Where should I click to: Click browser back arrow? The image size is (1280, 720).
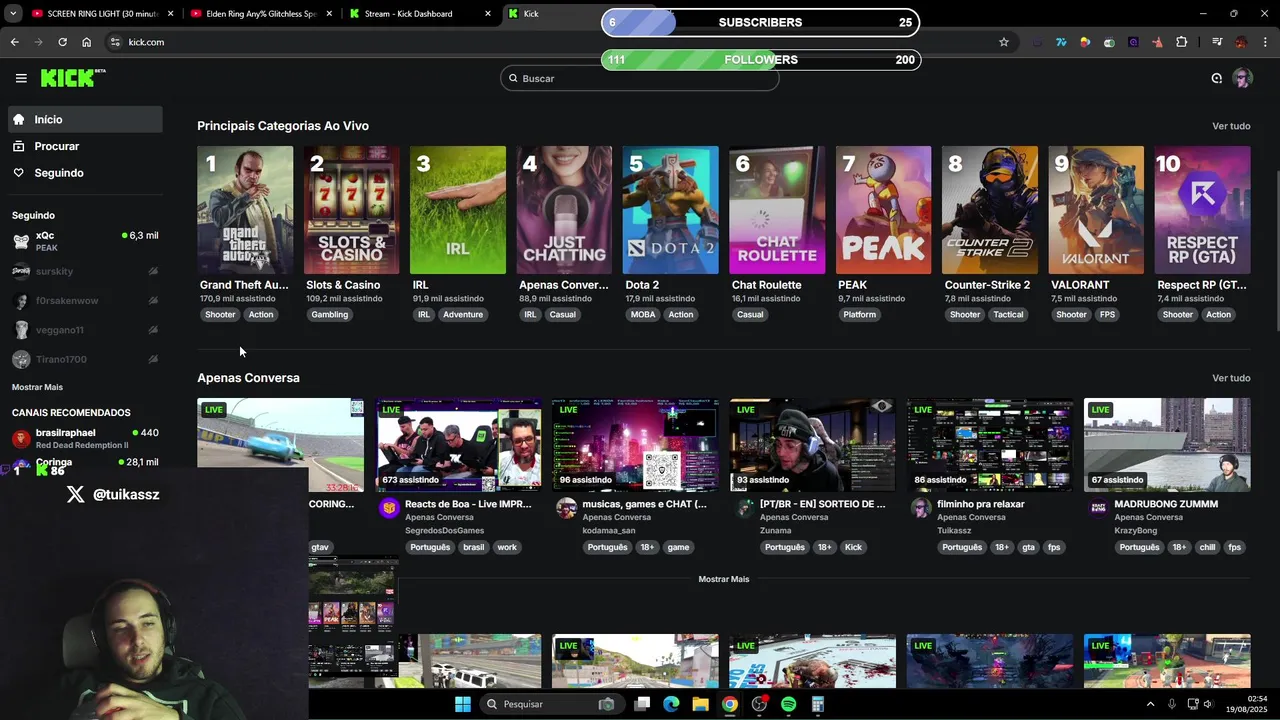click(x=15, y=42)
